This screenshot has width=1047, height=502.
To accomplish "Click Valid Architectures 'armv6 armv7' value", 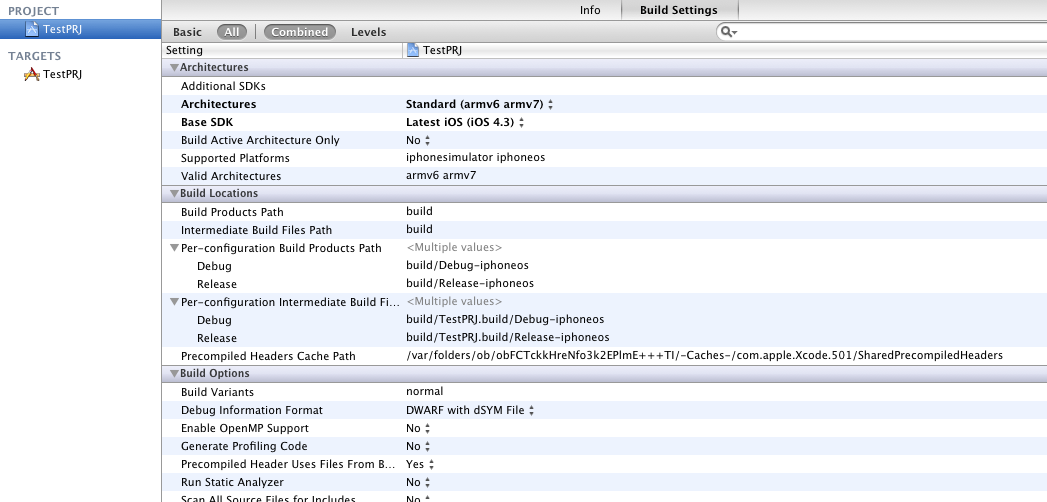I will click(x=441, y=176).
